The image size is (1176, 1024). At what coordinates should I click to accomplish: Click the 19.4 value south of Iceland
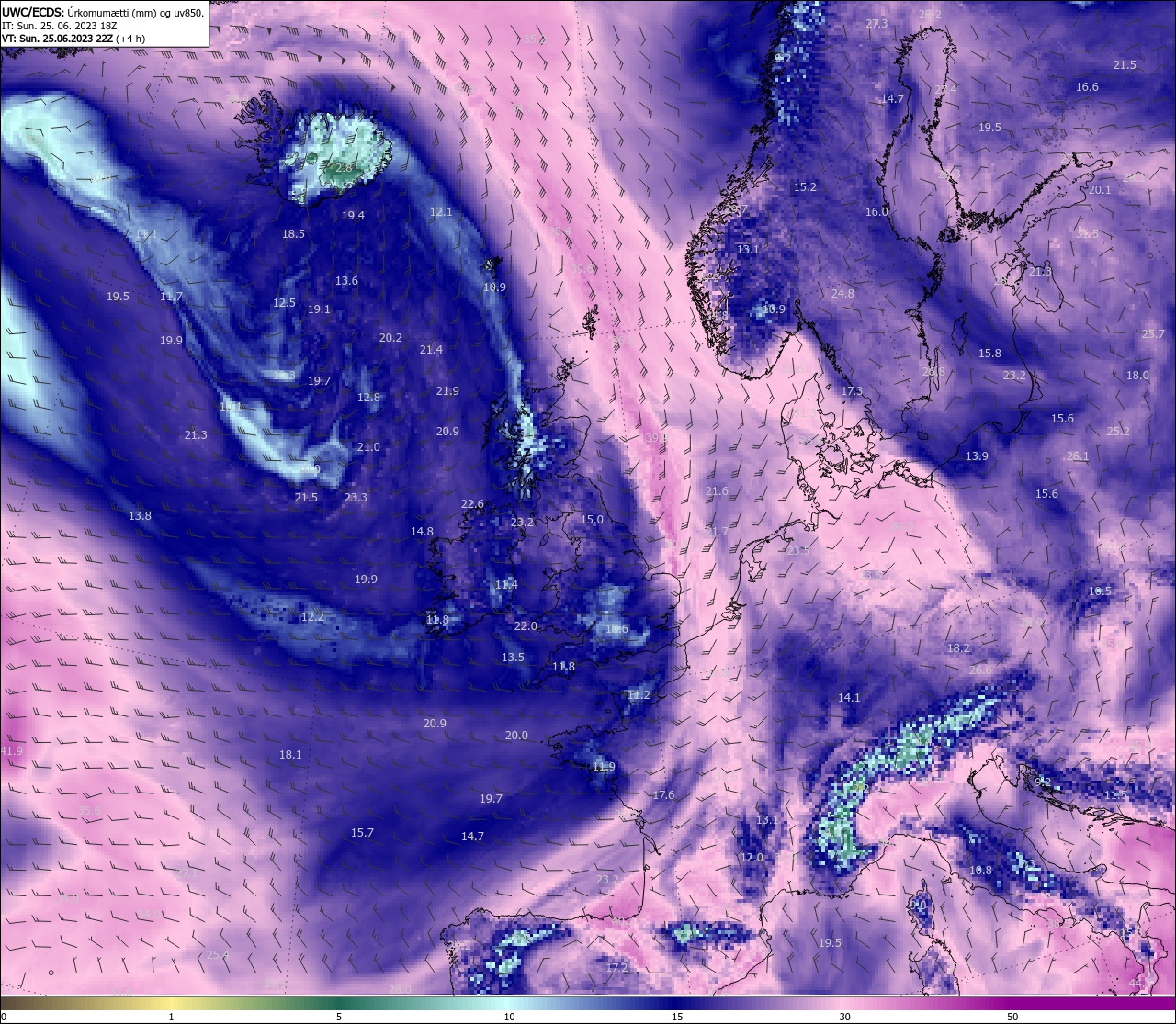(x=353, y=215)
